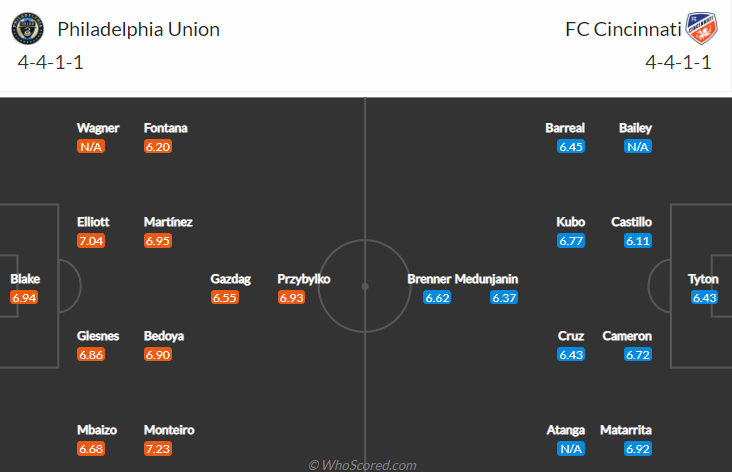Click Tyton's 6.43 rating badge
The width and height of the screenshot is (732, 472).
coord(704,298)
